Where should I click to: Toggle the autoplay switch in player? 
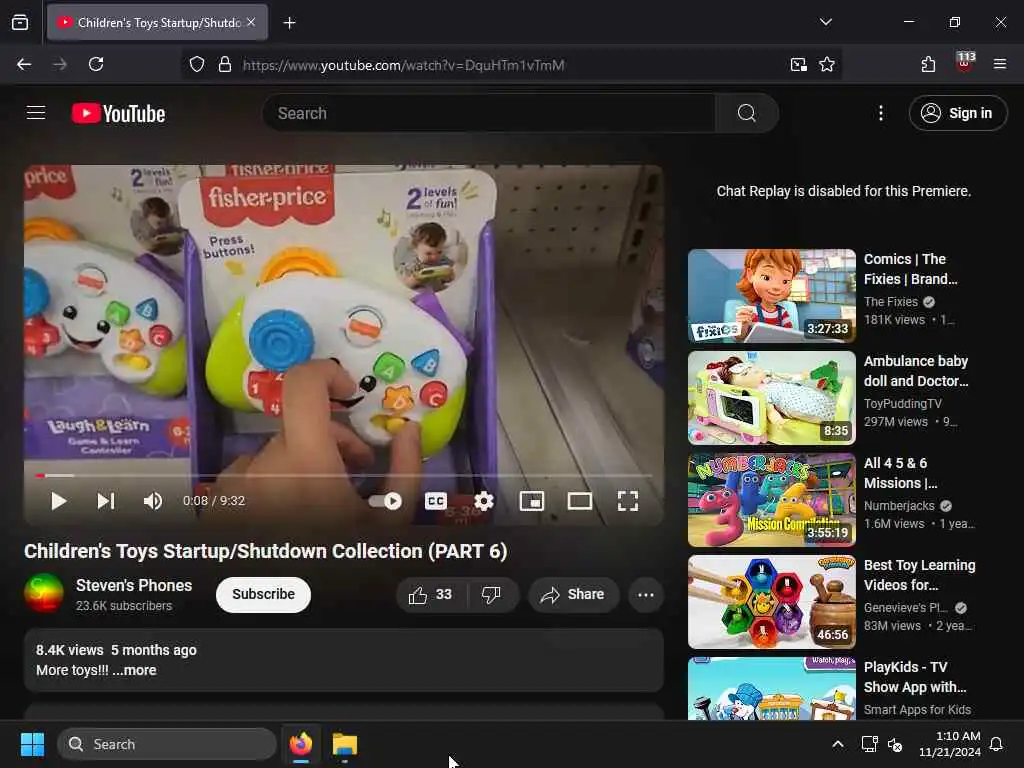click(385, 501)
